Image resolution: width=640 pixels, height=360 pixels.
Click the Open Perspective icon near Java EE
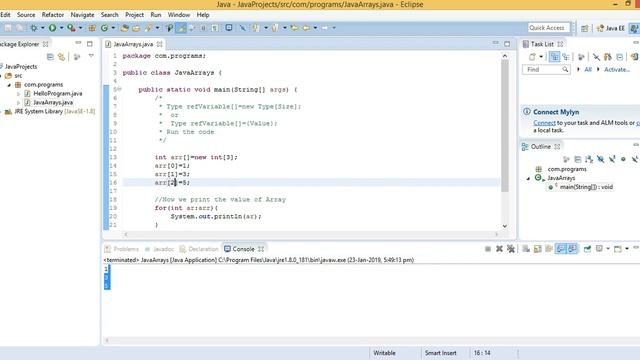pyautogui.click(x=585, y=28)
